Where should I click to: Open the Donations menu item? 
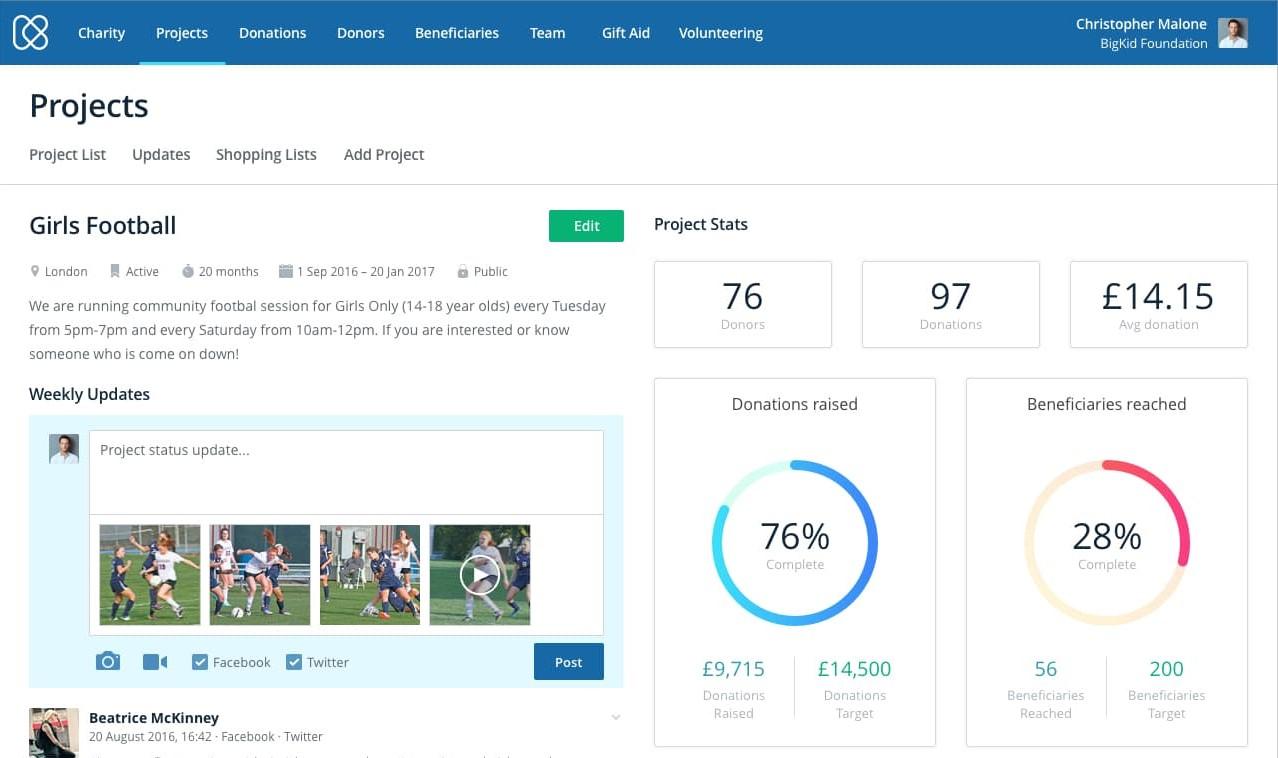coord(272,33)
